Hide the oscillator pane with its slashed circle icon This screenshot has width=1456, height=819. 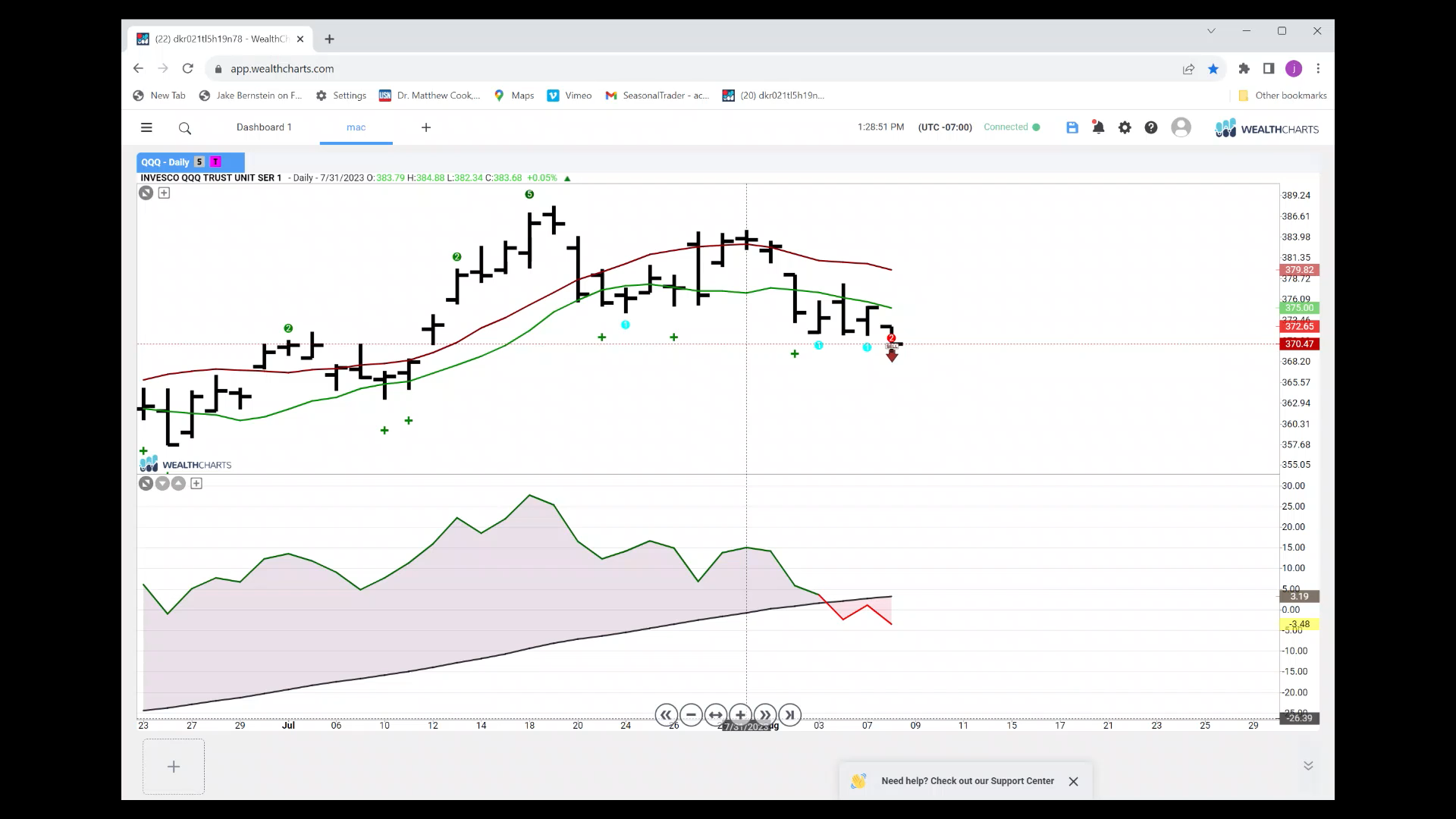(x=146, y=483)
